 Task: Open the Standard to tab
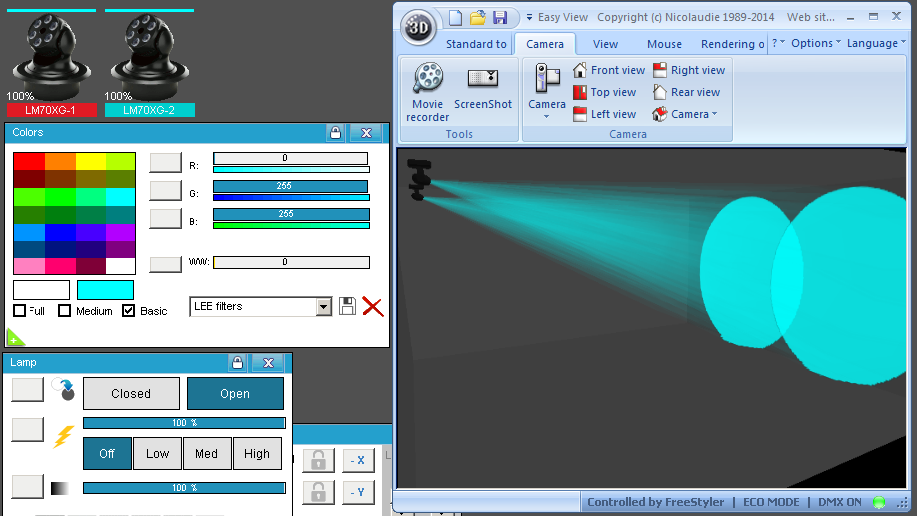476,44
